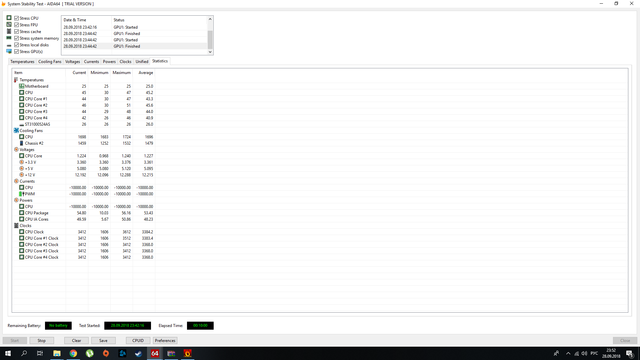The image size is (640, 360).
Task: Uncheck the Stress CPU checkbox
Action: click(17, 18)
